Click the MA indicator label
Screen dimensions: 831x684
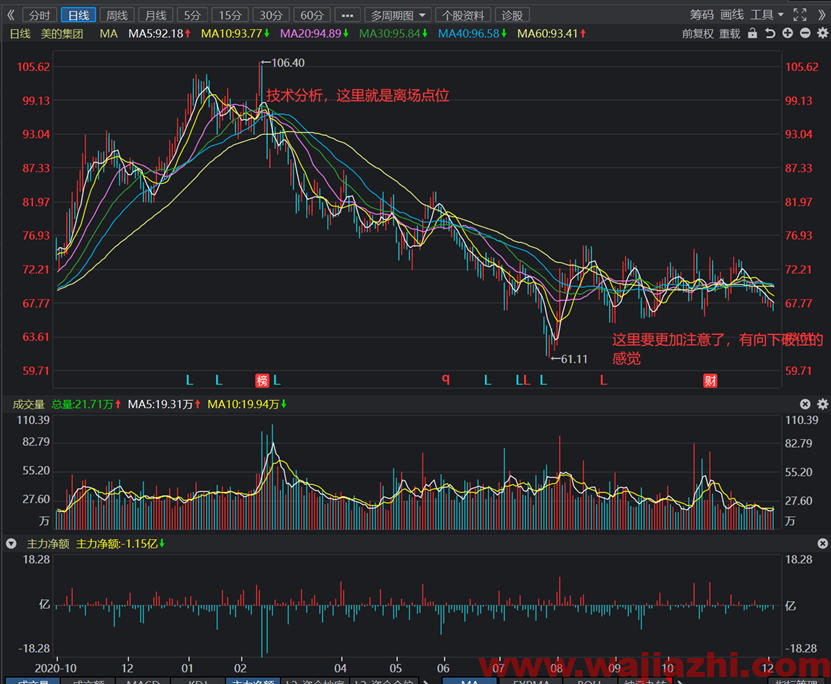tap(109, 34)
